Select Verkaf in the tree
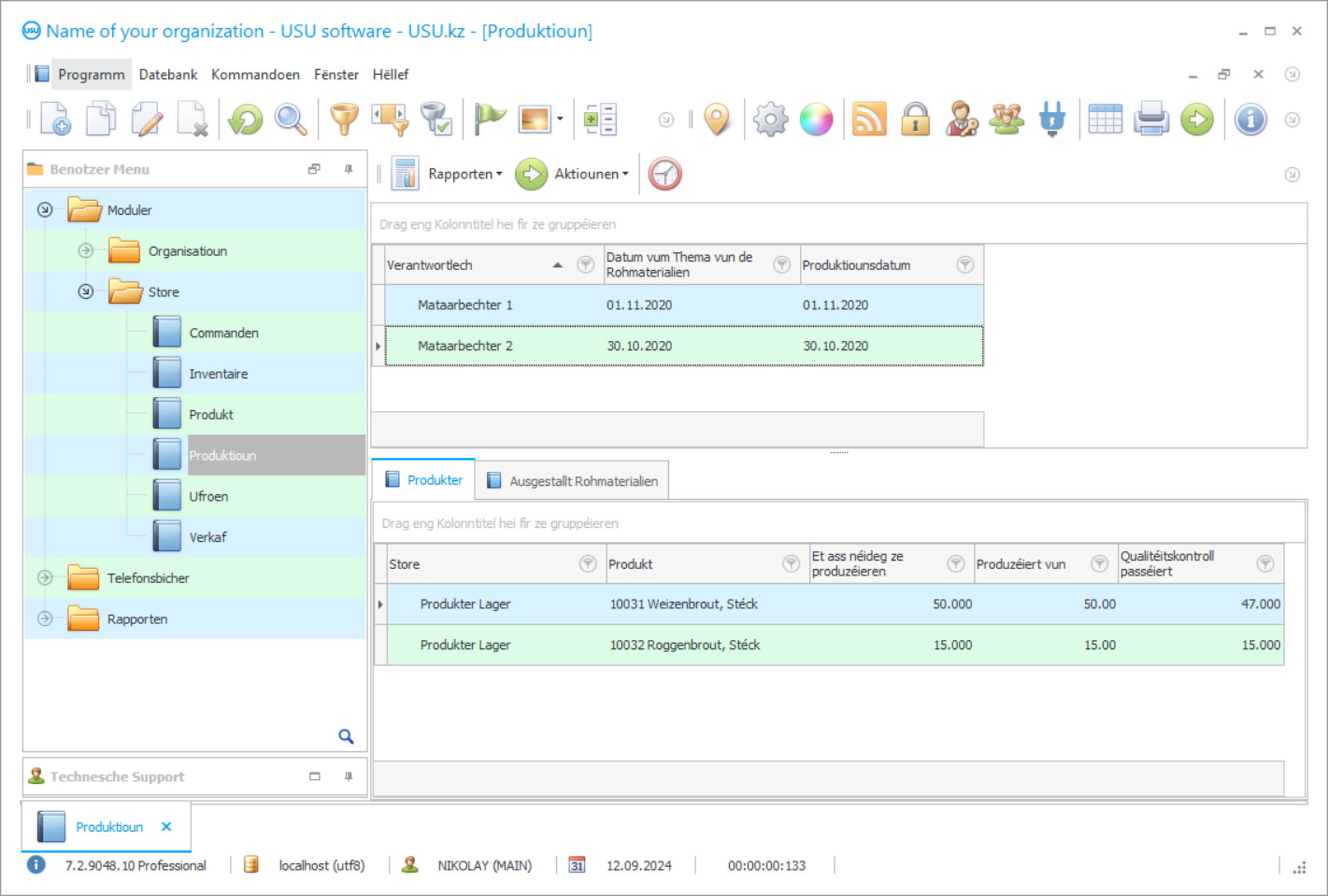1328x896 pixels. point(207,537)
